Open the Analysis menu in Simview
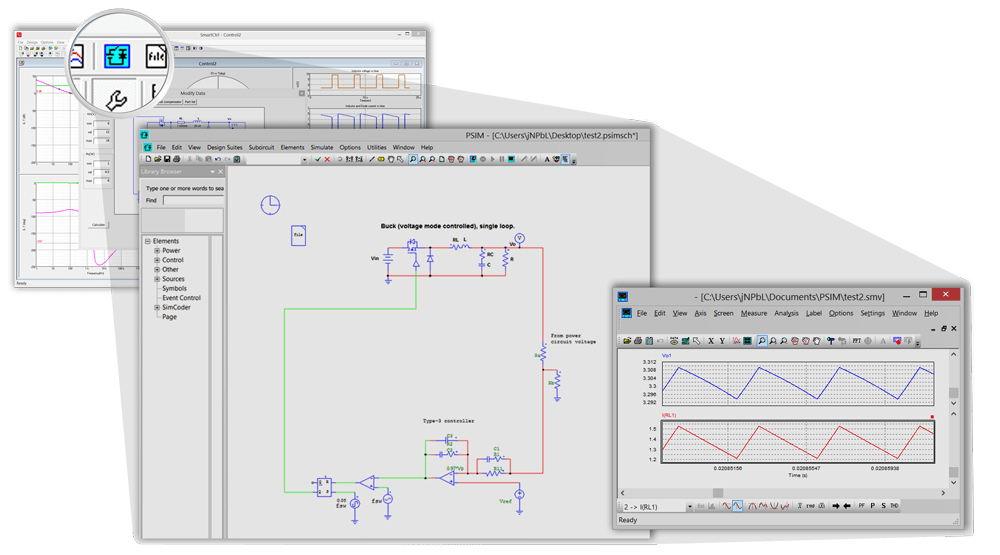The height and width of the screenshot is (555, 1000). tap(786, 313)
